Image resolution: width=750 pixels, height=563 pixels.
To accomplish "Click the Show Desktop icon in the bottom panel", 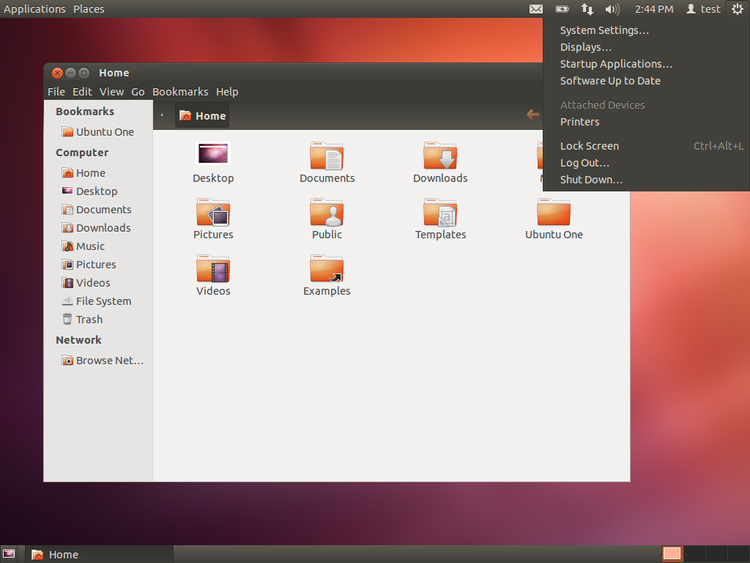I will [x=9, y=554].
